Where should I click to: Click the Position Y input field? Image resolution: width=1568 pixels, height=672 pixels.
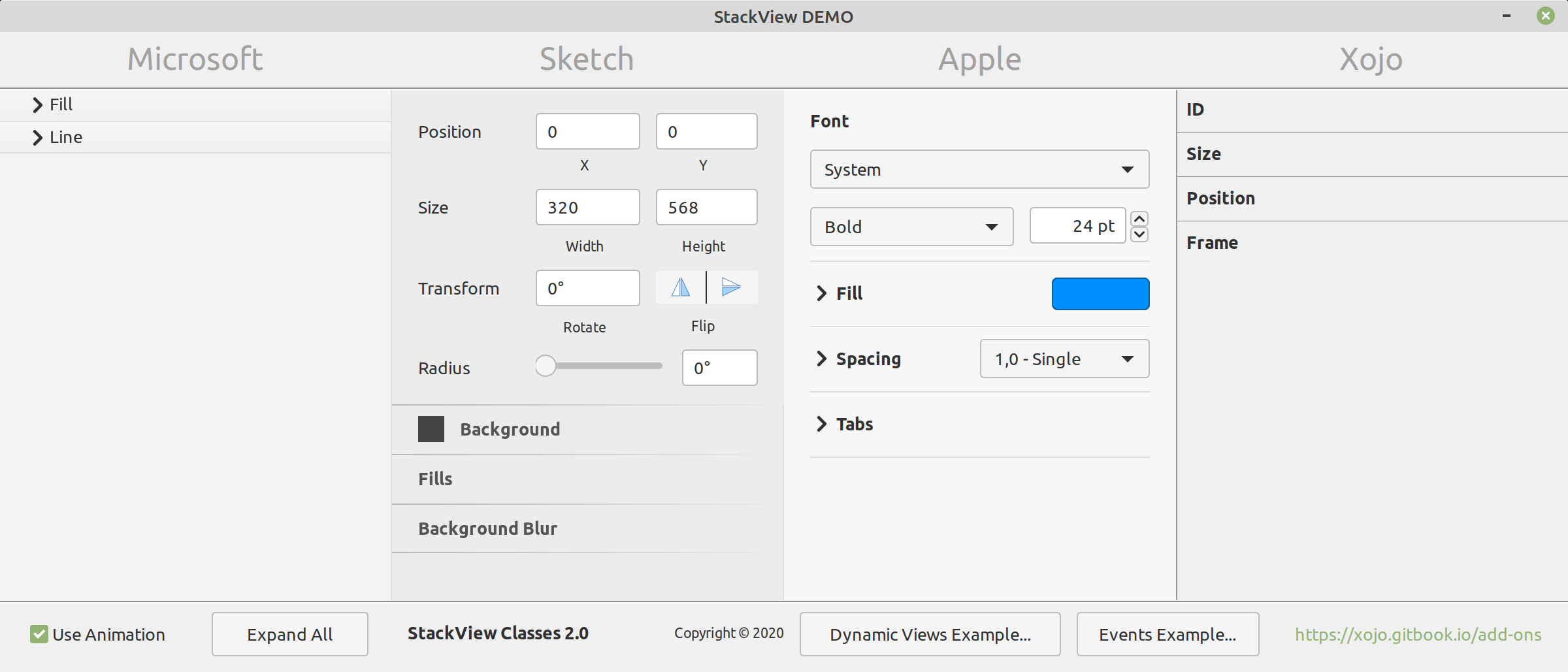tap(706, 131)
